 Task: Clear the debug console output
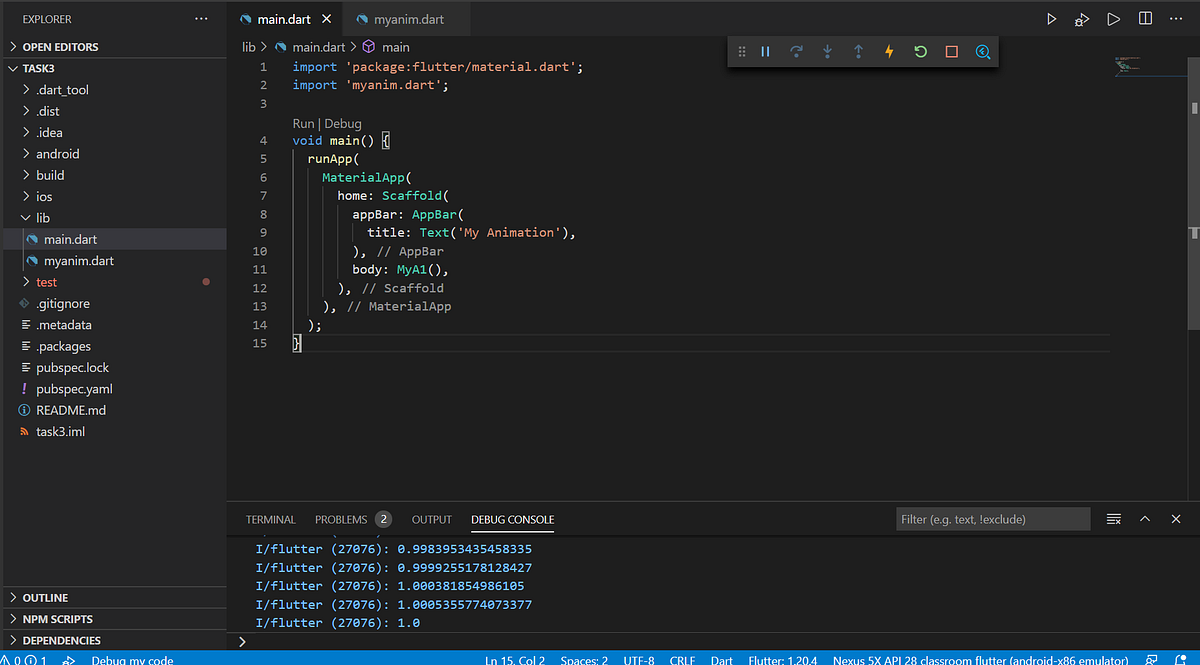pyautogui.click(x=1114, y=519)
